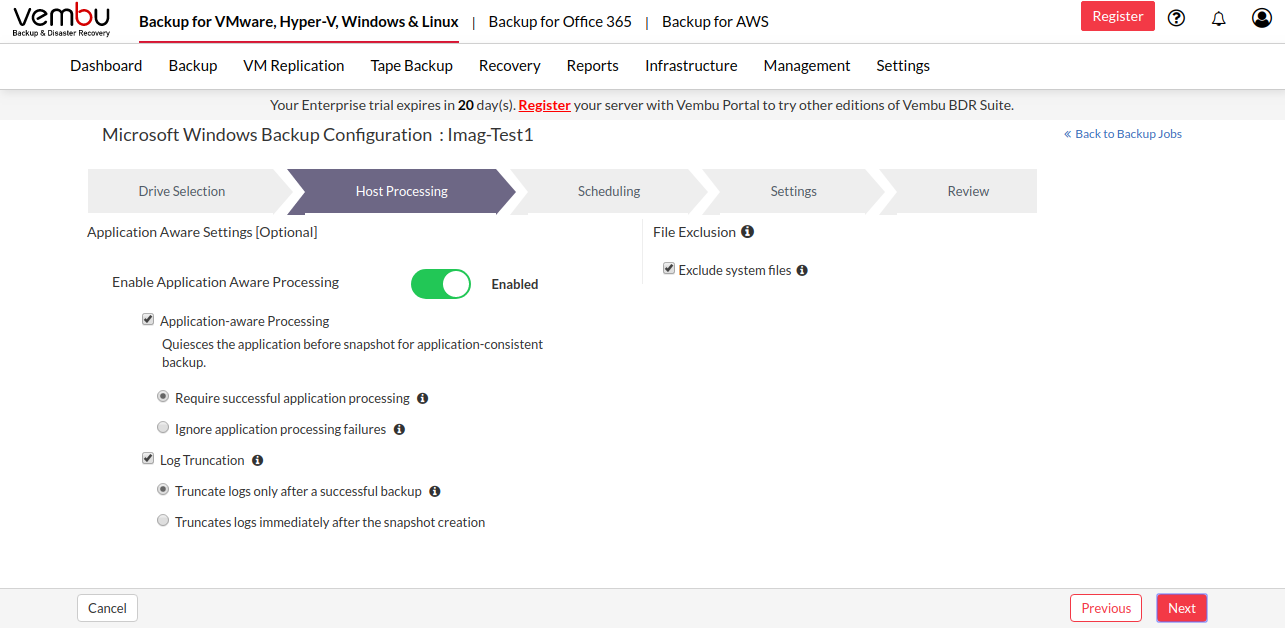Screen dimensions: 1285x634
Task: Open the Management menu
Action: tap(807, 65)
